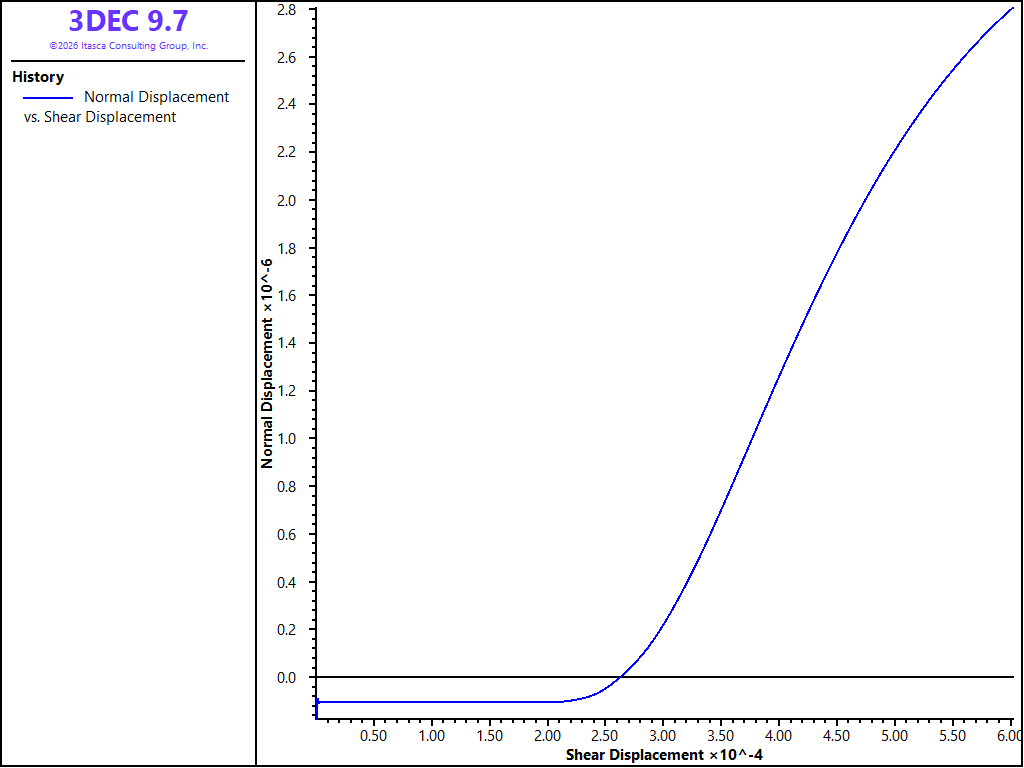The height and width of the screenshot is (768, 1024).
Task: Click the 4.50 tick label on x-axis
Action: [x=836, y=735]
